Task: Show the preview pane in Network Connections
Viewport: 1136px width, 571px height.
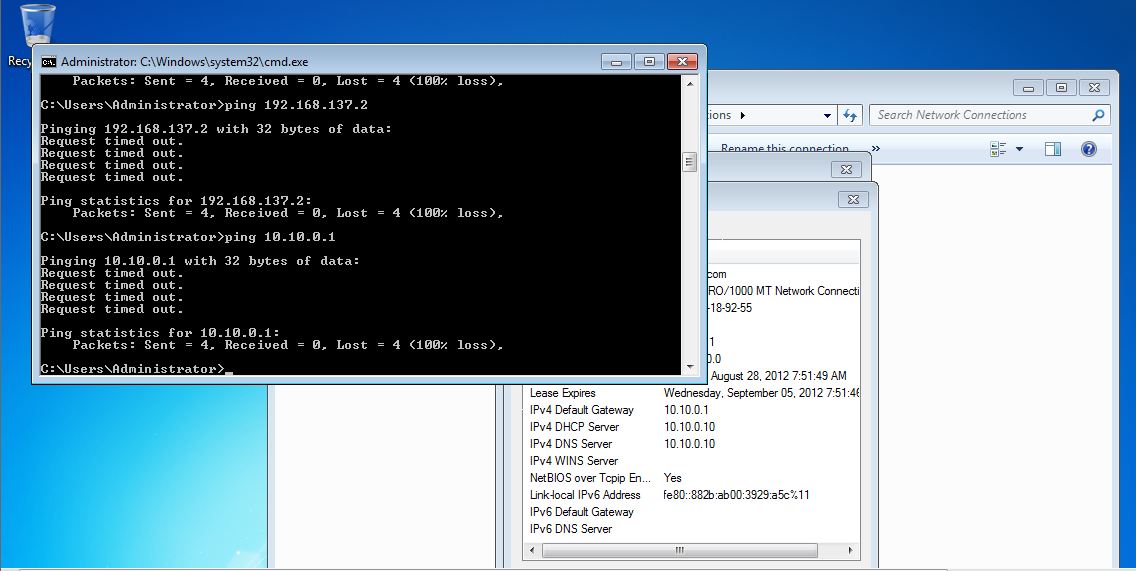Action: point(1052,149)
